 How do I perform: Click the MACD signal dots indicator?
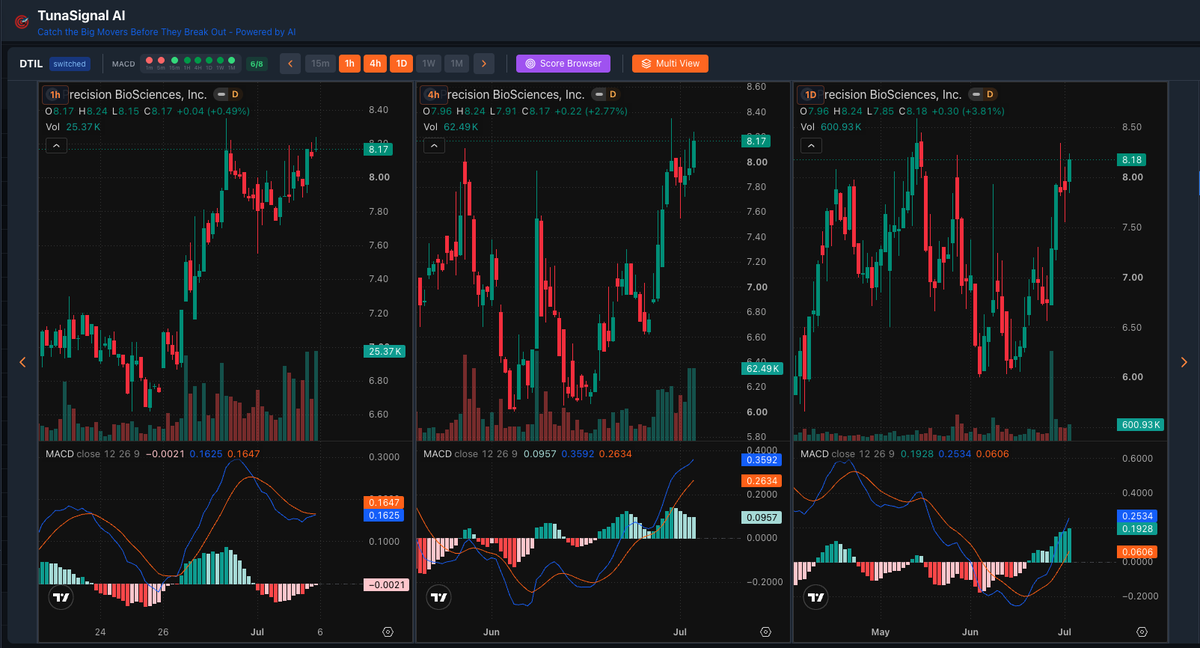(x=191, y=63)
